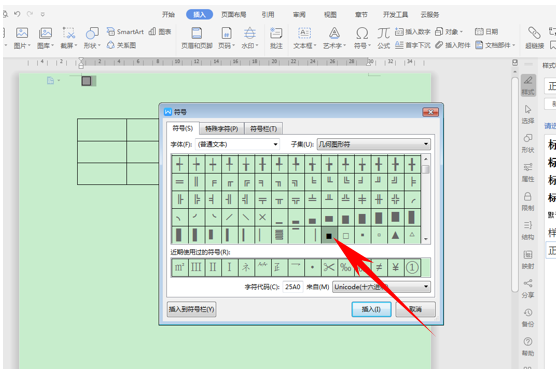Pick the circled ① in recently used symbols

pos(412,267)
